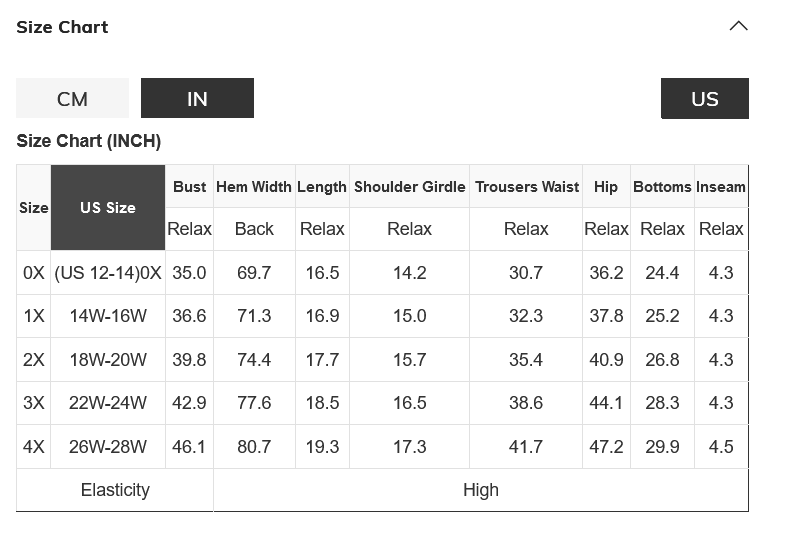
Task: Select the Bust column header
Action: 189,187
